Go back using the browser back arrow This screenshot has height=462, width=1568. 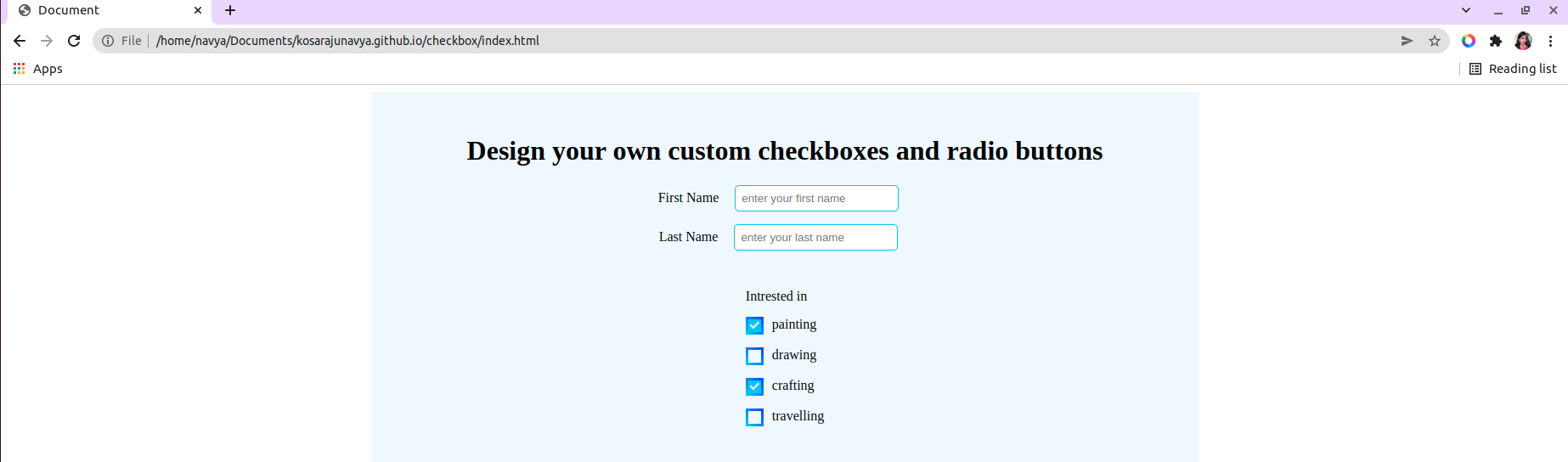[x=20, y=41]
